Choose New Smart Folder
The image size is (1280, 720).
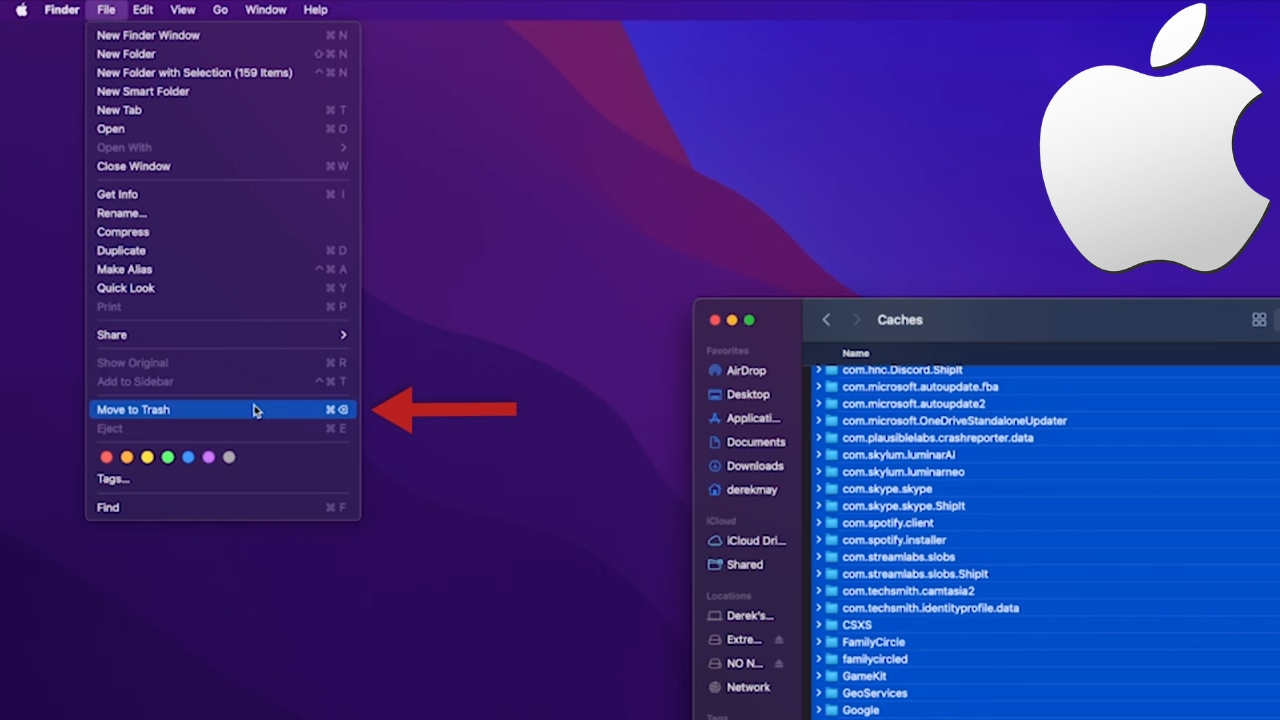(222, 92)
